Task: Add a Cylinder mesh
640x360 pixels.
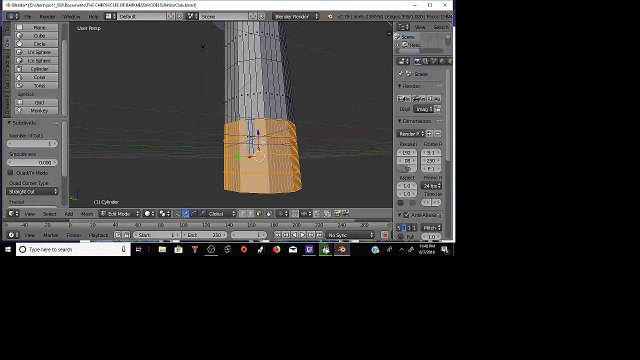Action: point(36,69)
